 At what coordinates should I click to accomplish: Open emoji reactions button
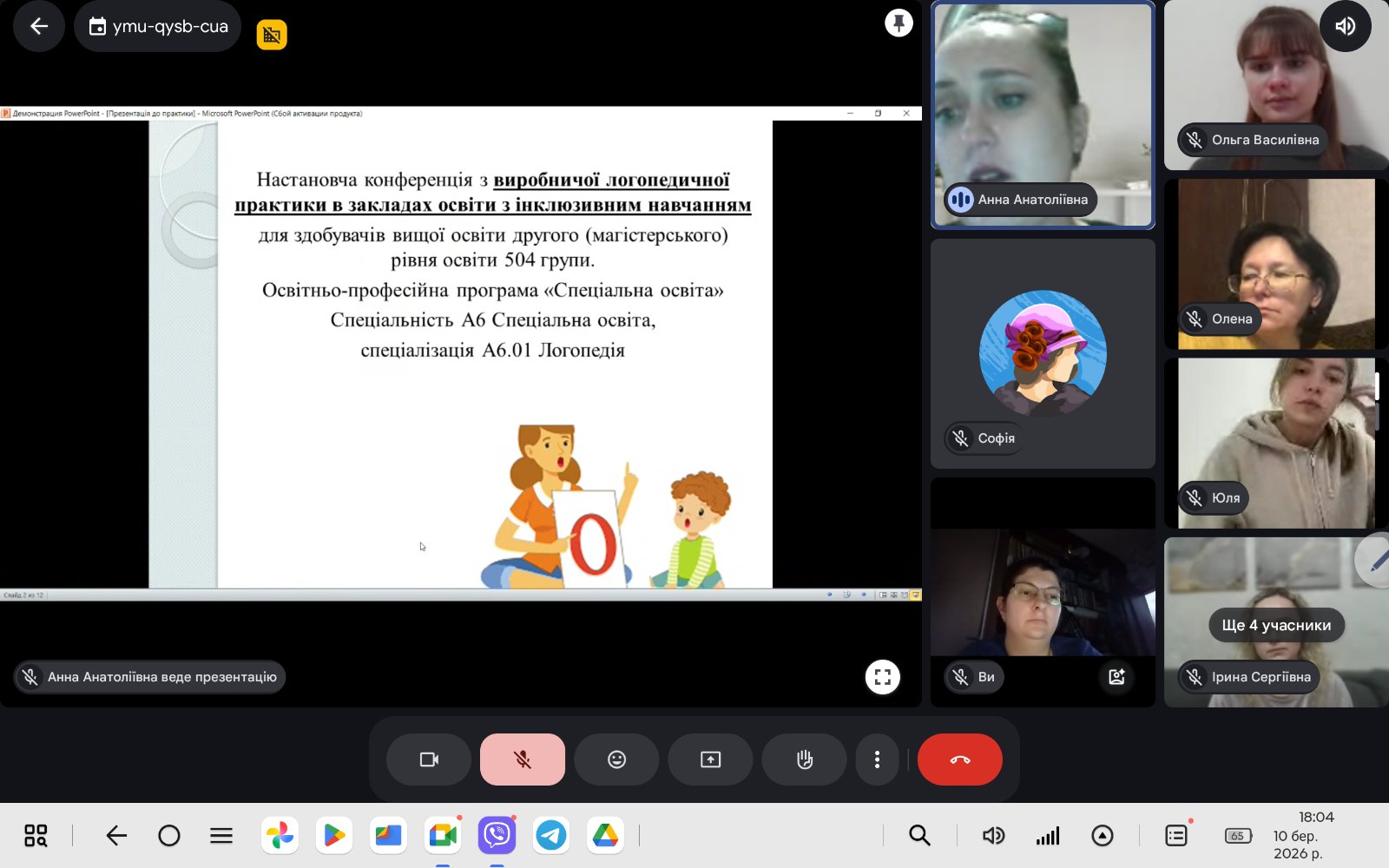pos(616,759)
